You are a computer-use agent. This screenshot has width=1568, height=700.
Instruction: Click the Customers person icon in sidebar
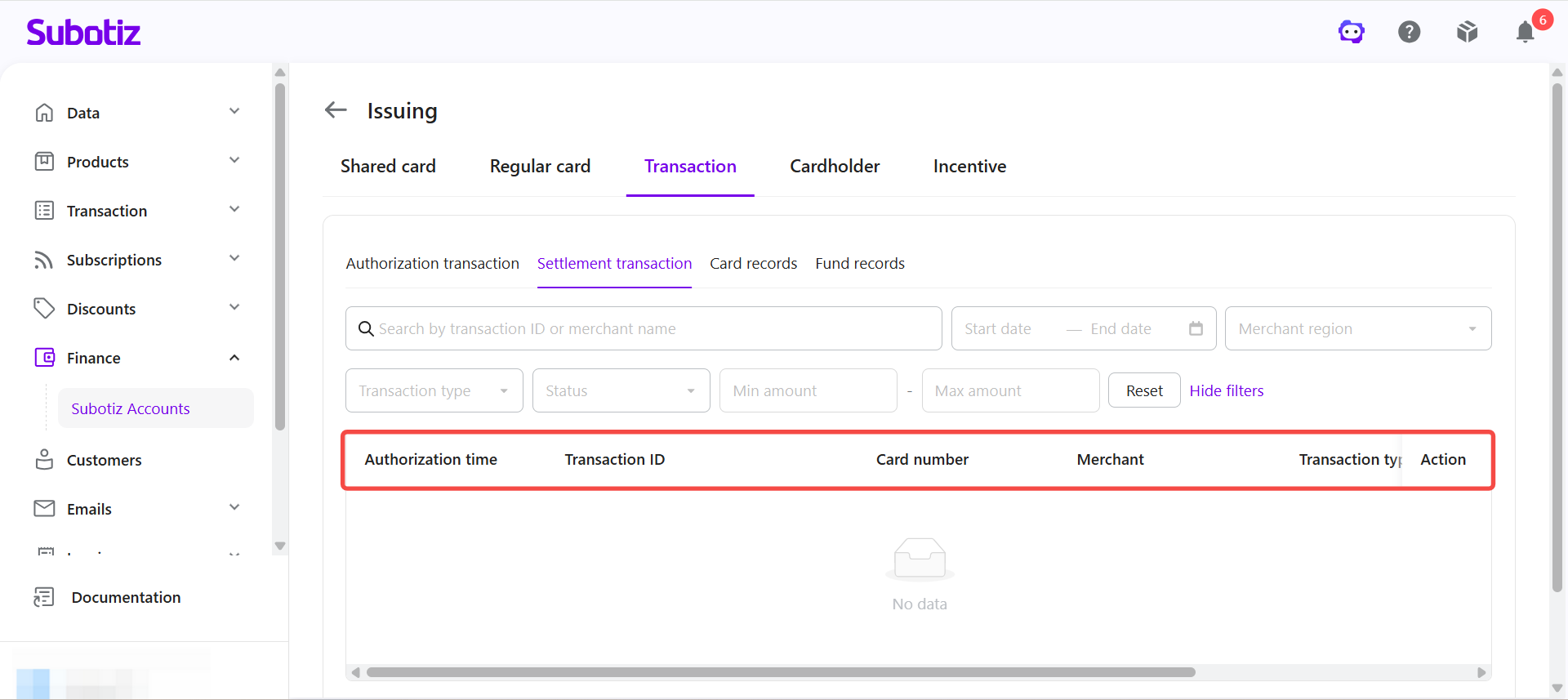point(44,460)
